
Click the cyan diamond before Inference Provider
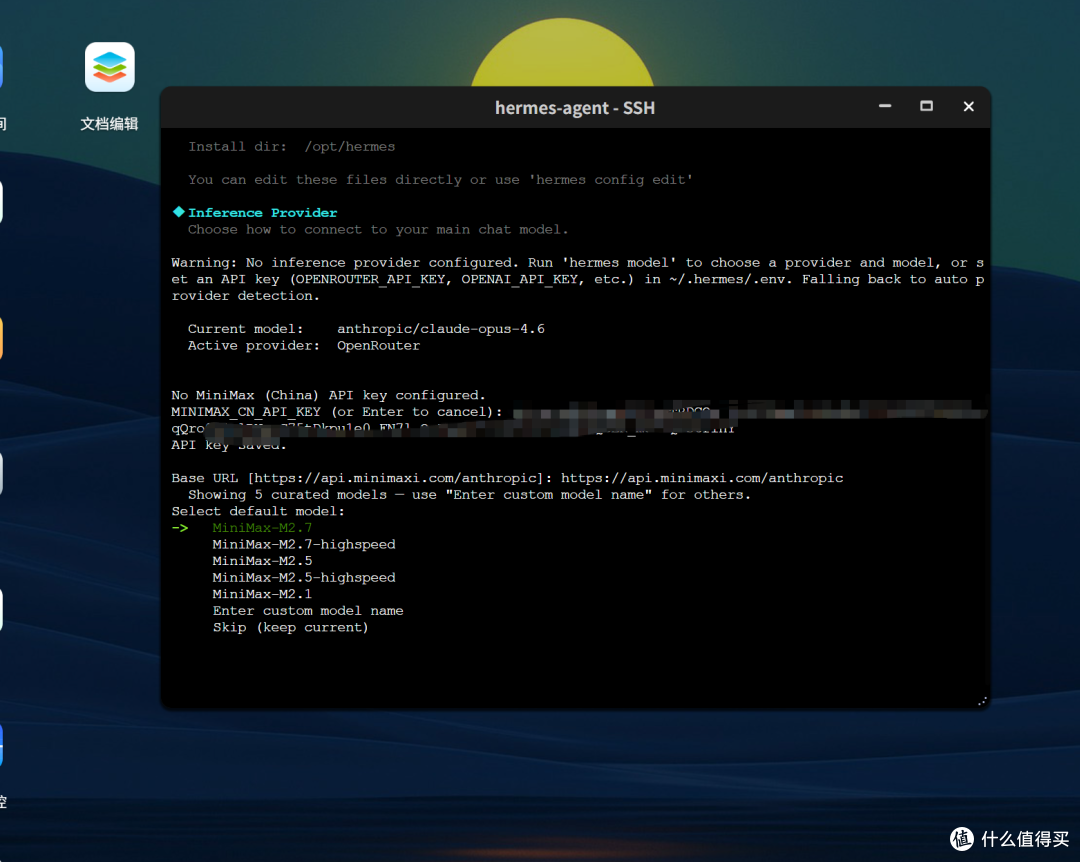point(178,212)
